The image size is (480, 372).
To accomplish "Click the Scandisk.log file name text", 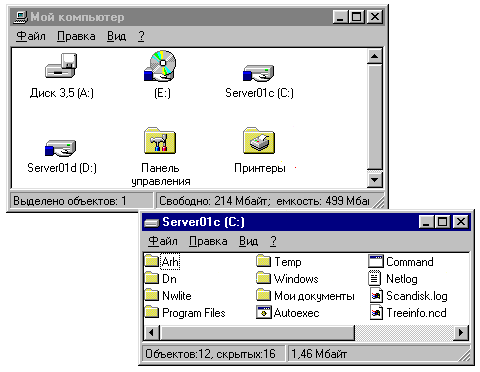I will point(417,296).
